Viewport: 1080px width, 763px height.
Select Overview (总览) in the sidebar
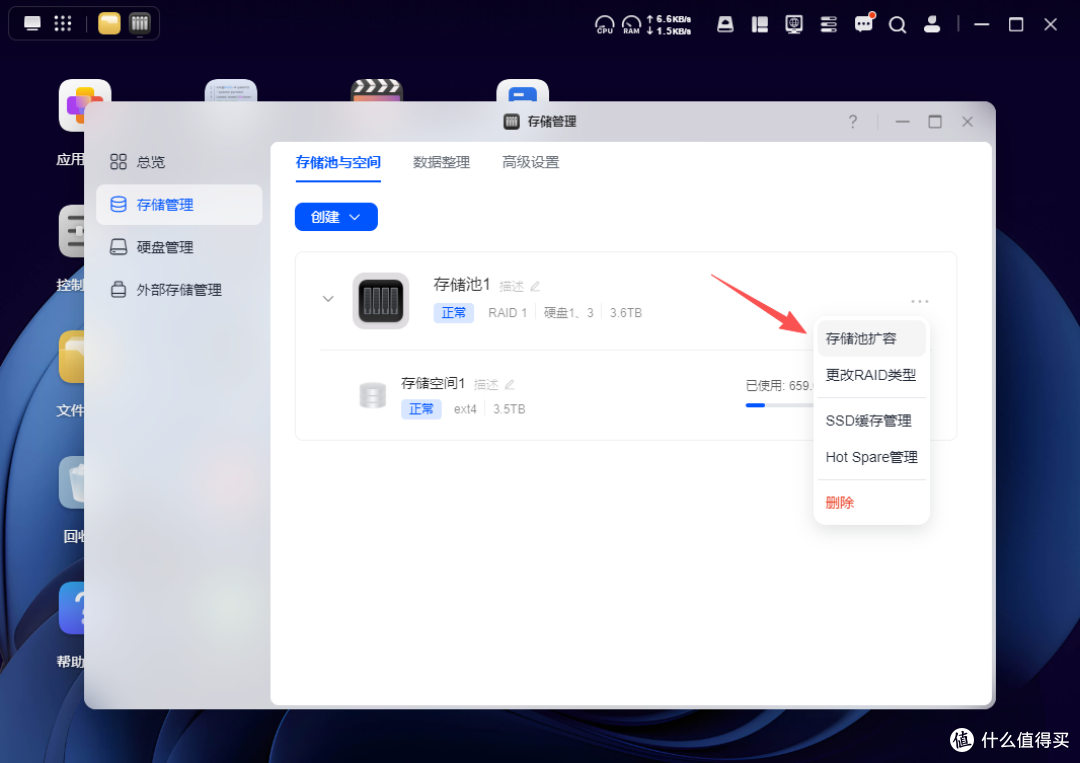tap(179, 162)
